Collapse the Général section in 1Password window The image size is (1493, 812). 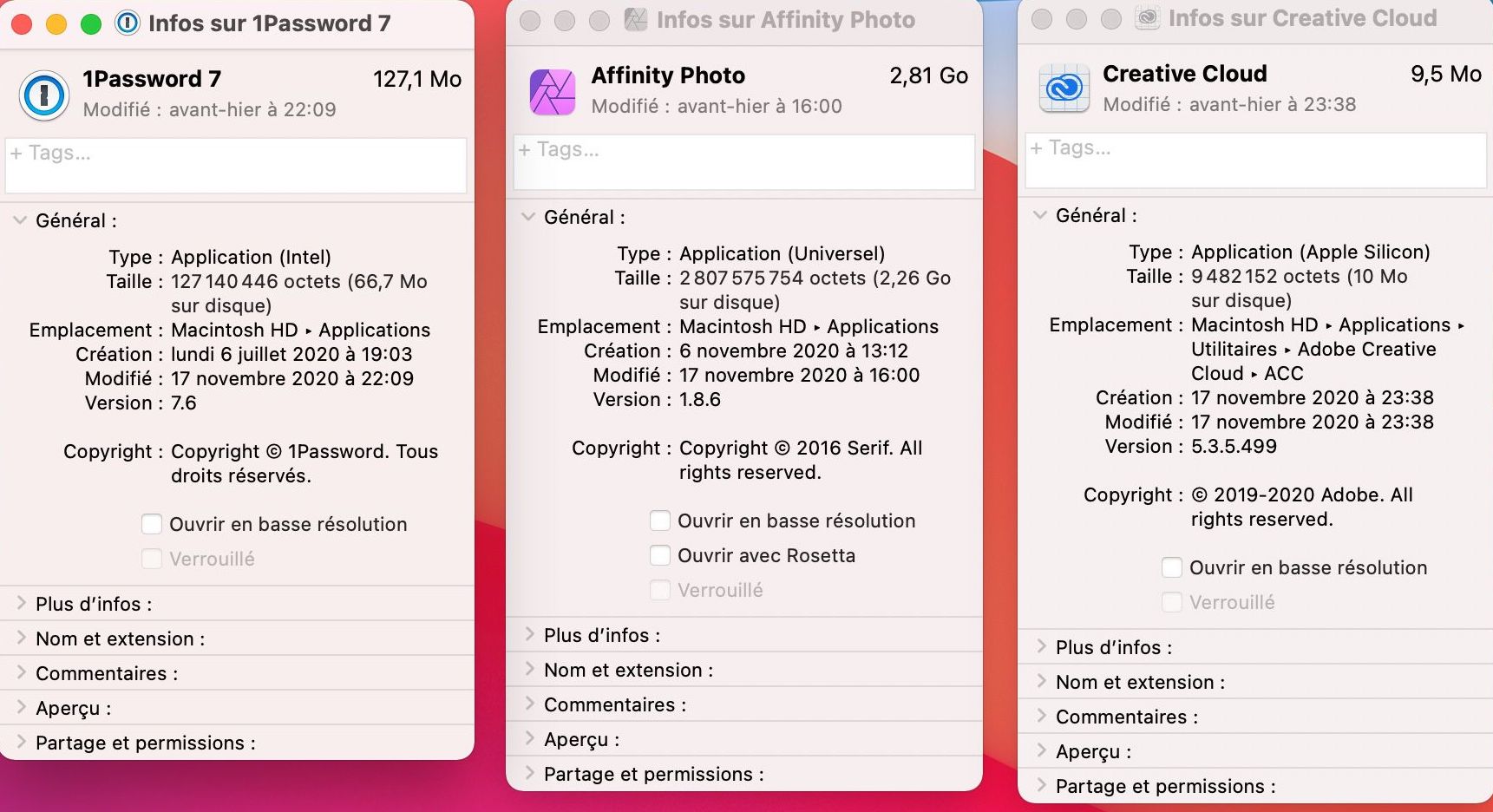click(20, 220)
